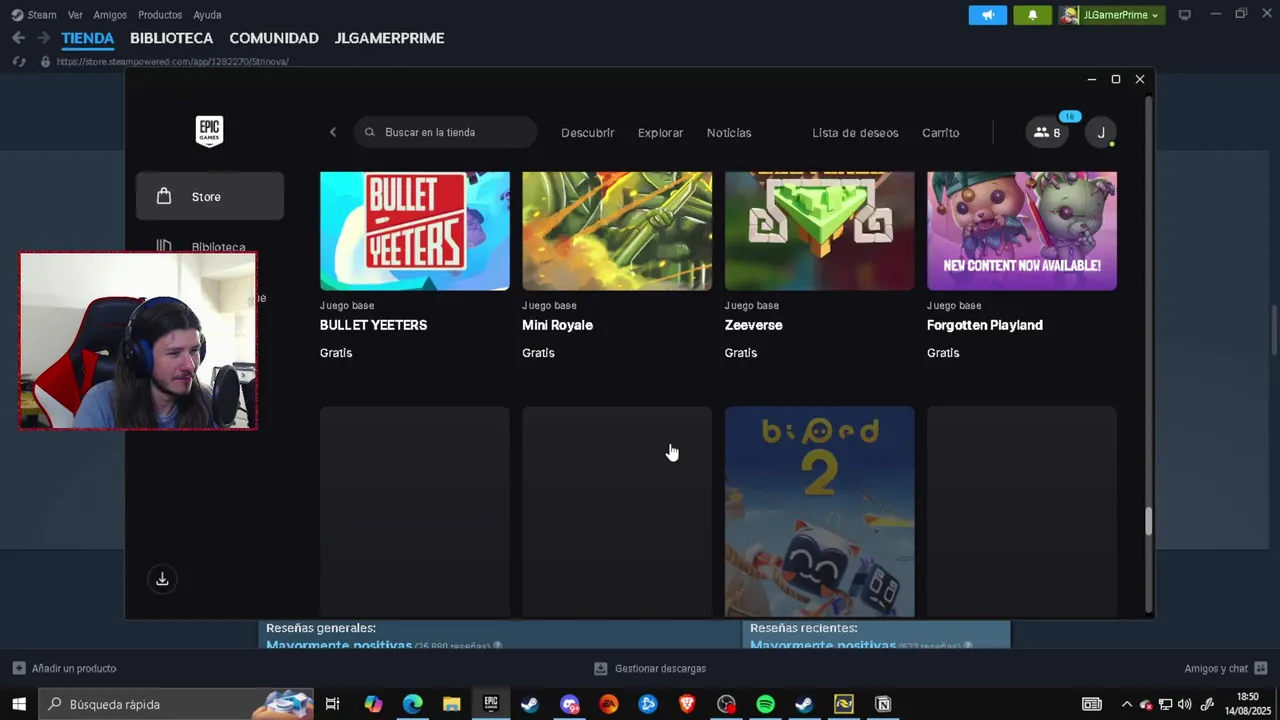Click Steam forward navigation arrow
This screenshot has height=720, width=1280.
pos(43,38)
